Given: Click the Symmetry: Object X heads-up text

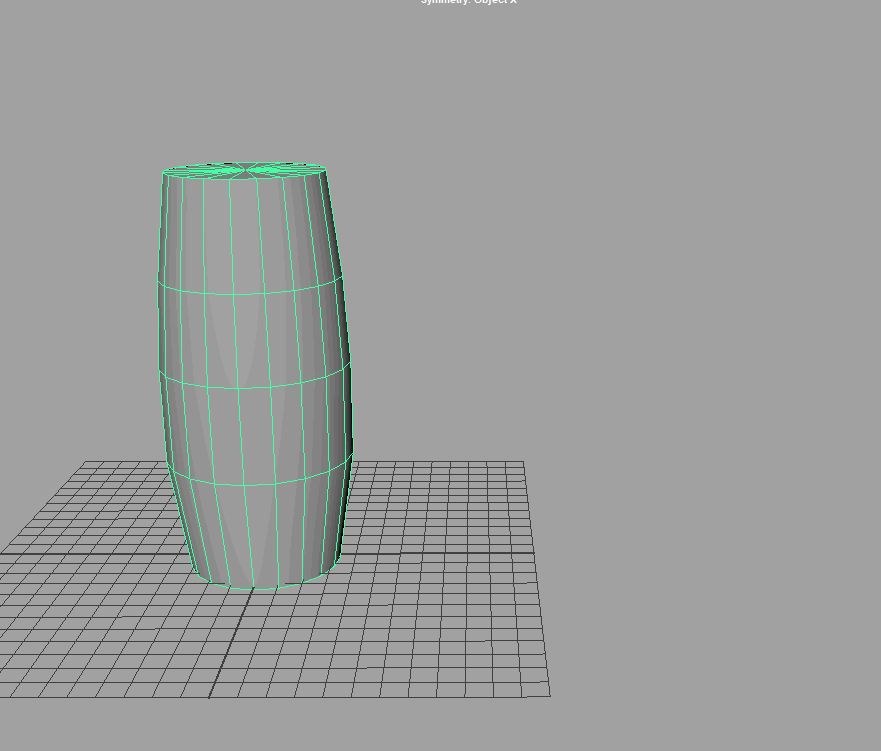Looking at the screenshot, I should coord(468,2).
